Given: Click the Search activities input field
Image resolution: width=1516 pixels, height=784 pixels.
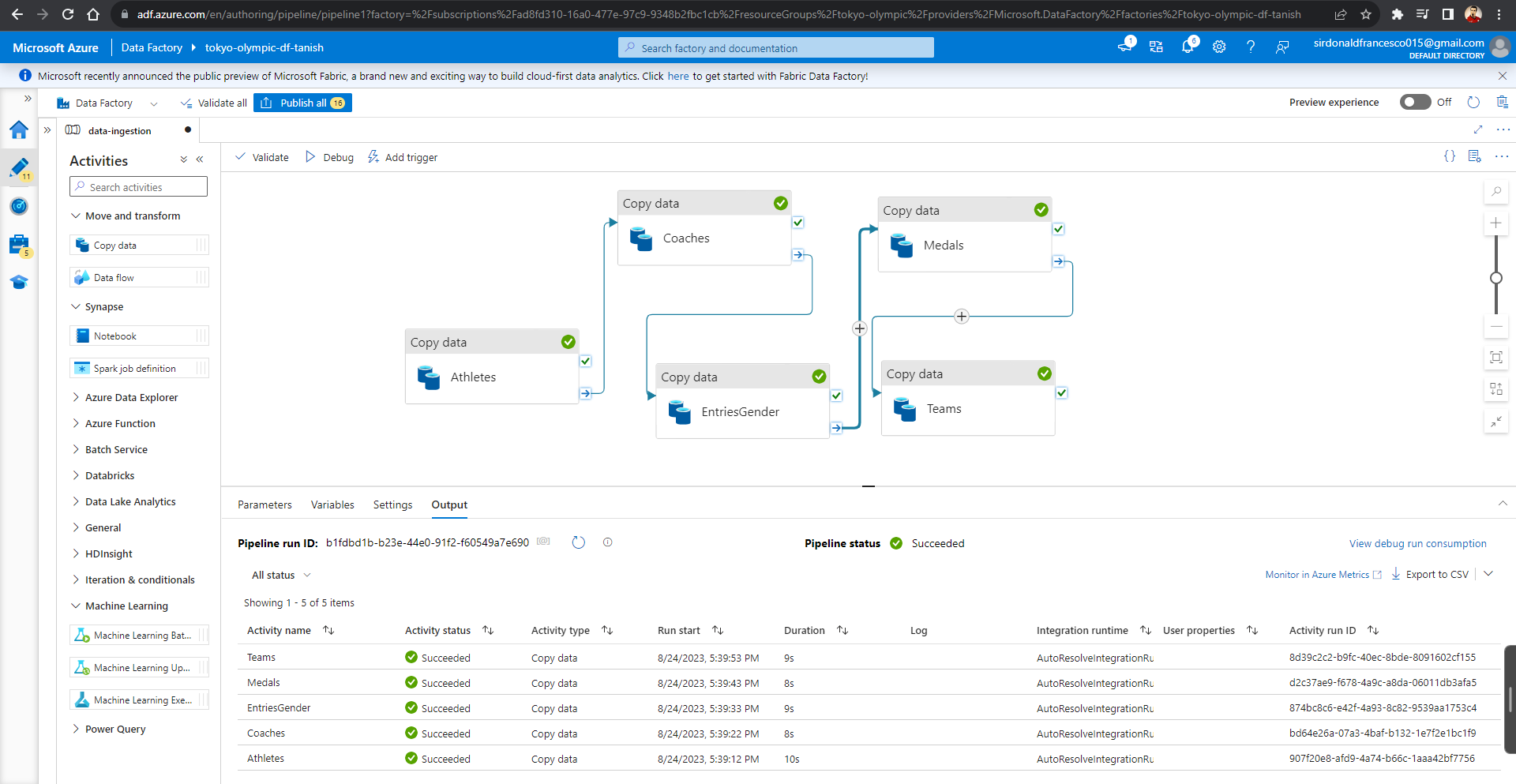Looking at the screenshot, I should click(x=138, y=186).
